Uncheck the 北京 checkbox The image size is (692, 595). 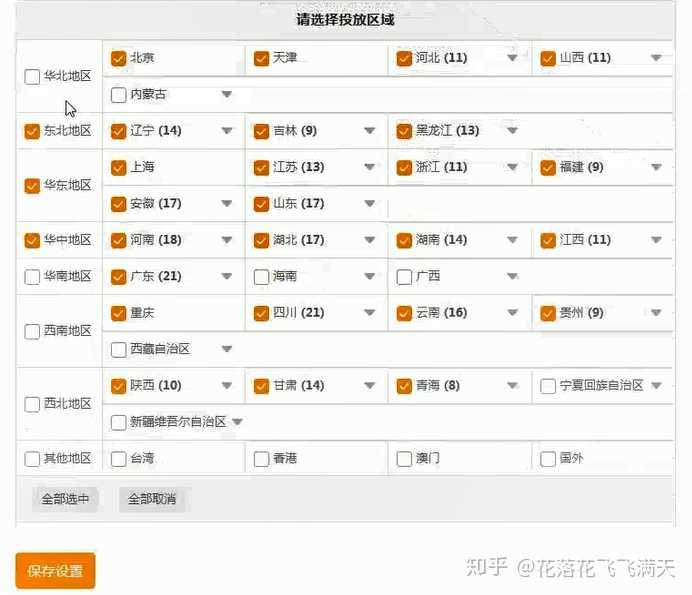pyautogui.click(x=119, y=58)
